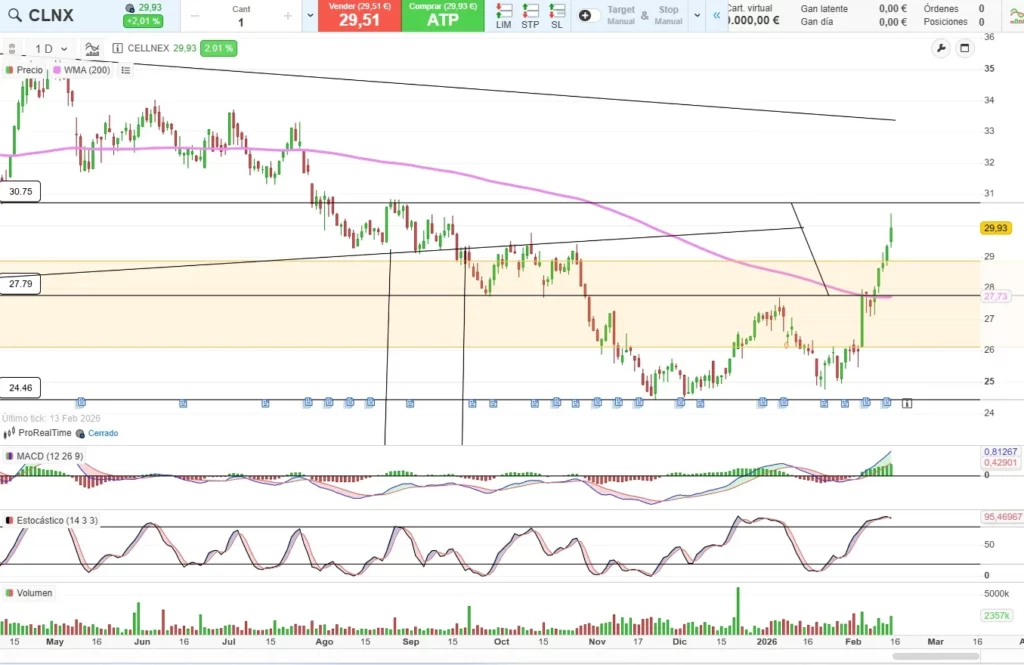Collapse the panel using the double-chevron arrows

point(716,15)
